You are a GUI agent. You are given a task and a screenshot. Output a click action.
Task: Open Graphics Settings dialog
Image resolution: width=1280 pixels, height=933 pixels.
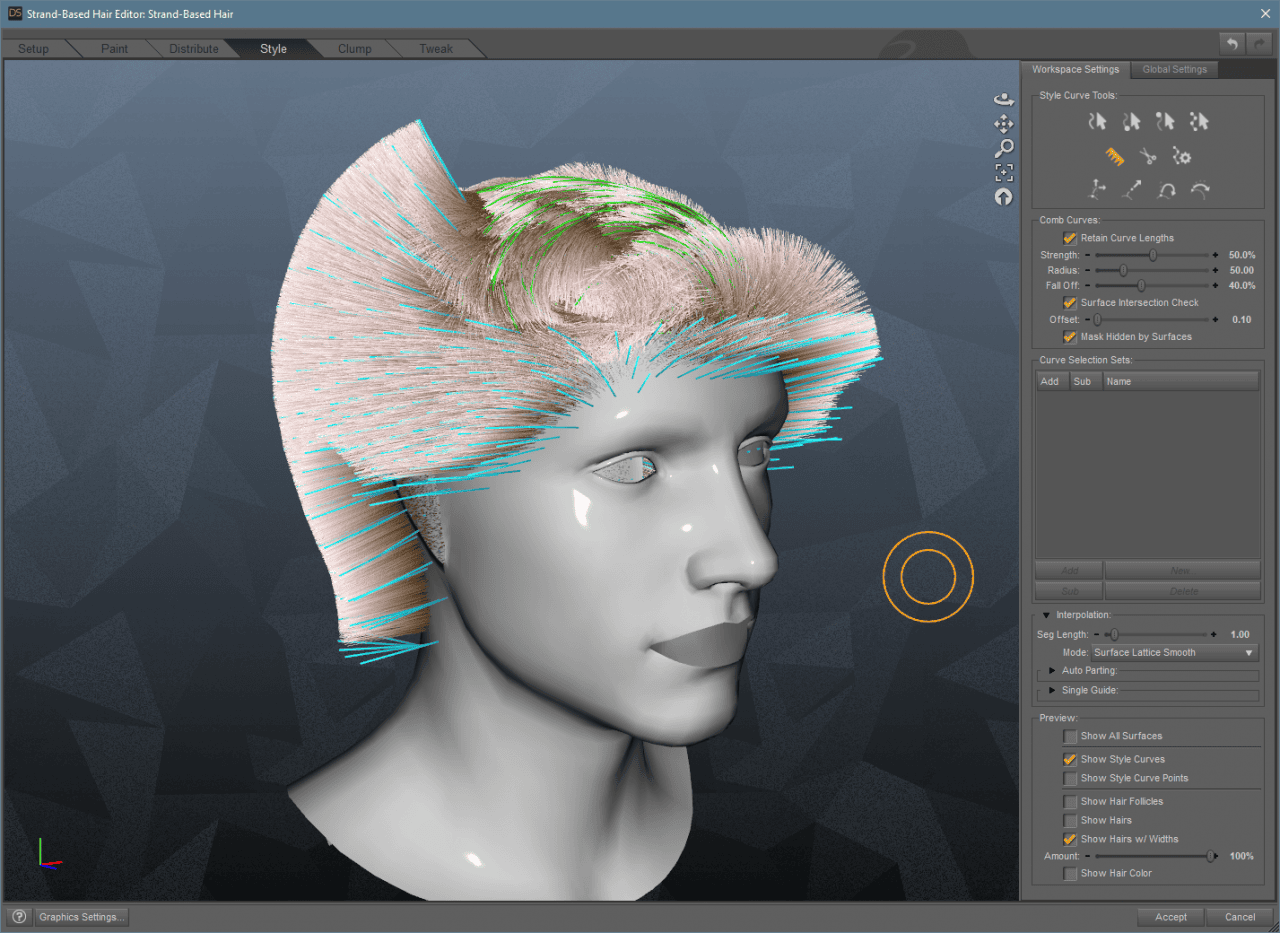pyautogui.click(x=82, y=917)
